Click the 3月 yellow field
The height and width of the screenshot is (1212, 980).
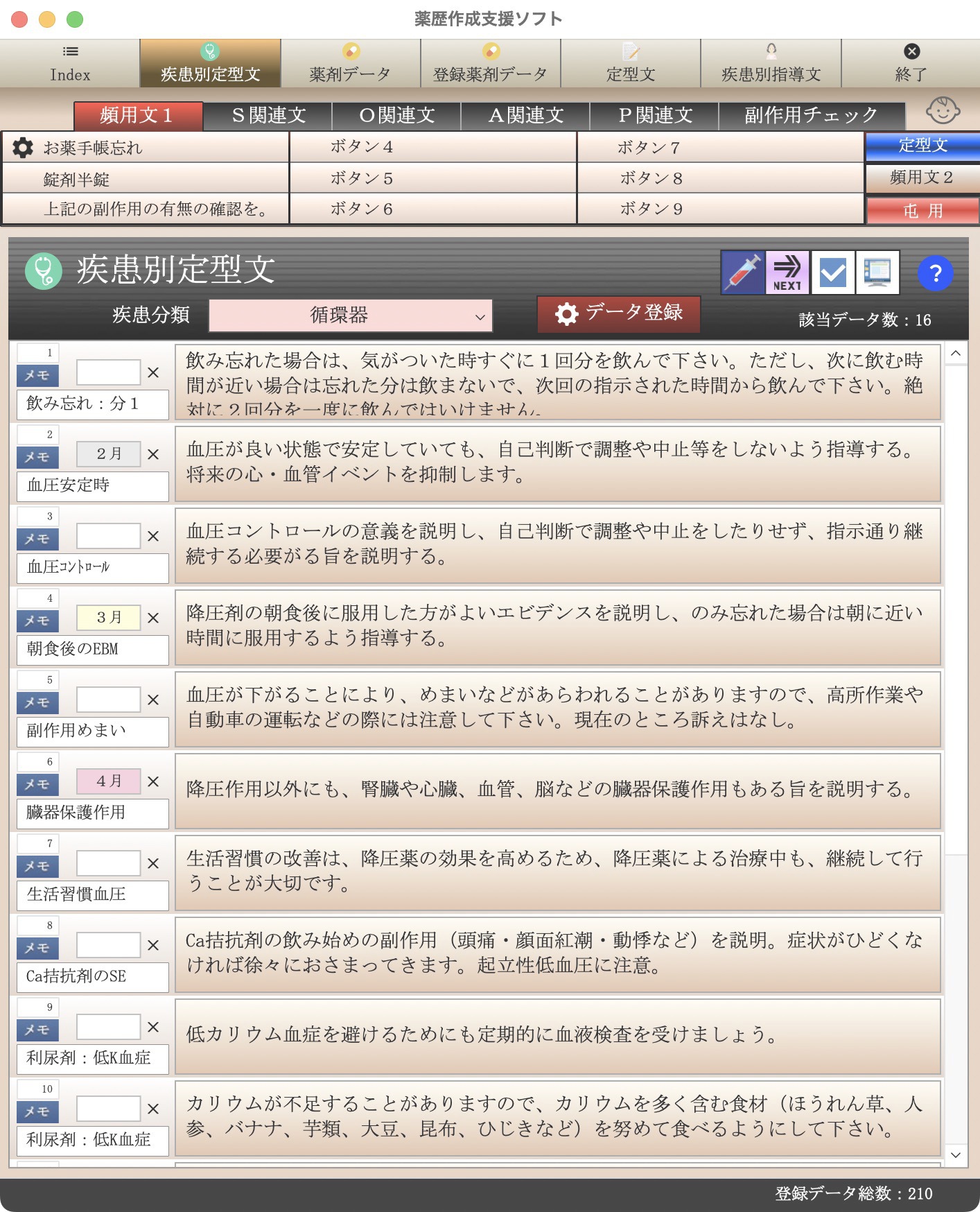(108, 617)
